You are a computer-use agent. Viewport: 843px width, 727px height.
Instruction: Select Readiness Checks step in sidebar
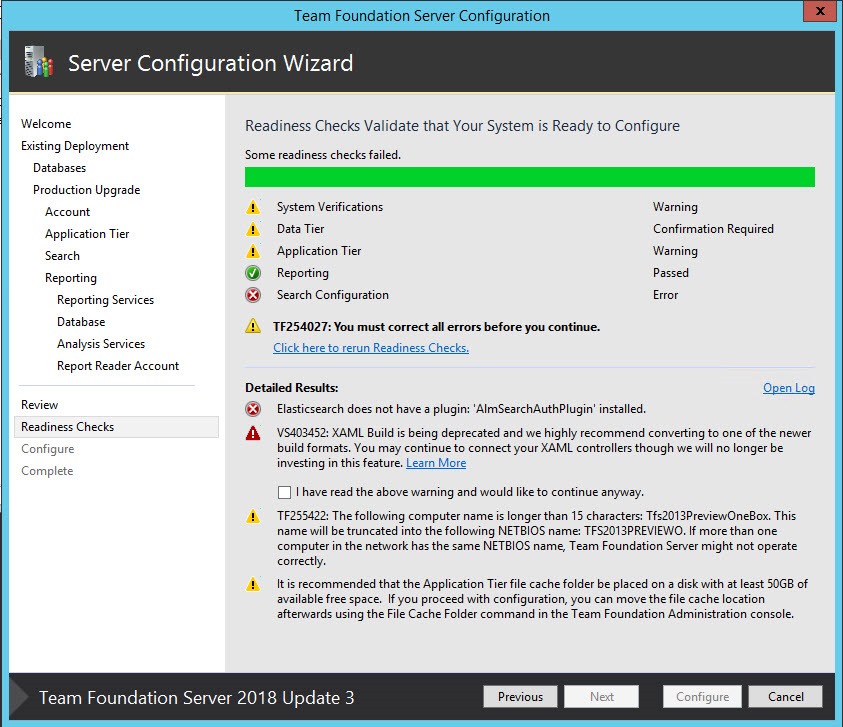pos(116,427)
